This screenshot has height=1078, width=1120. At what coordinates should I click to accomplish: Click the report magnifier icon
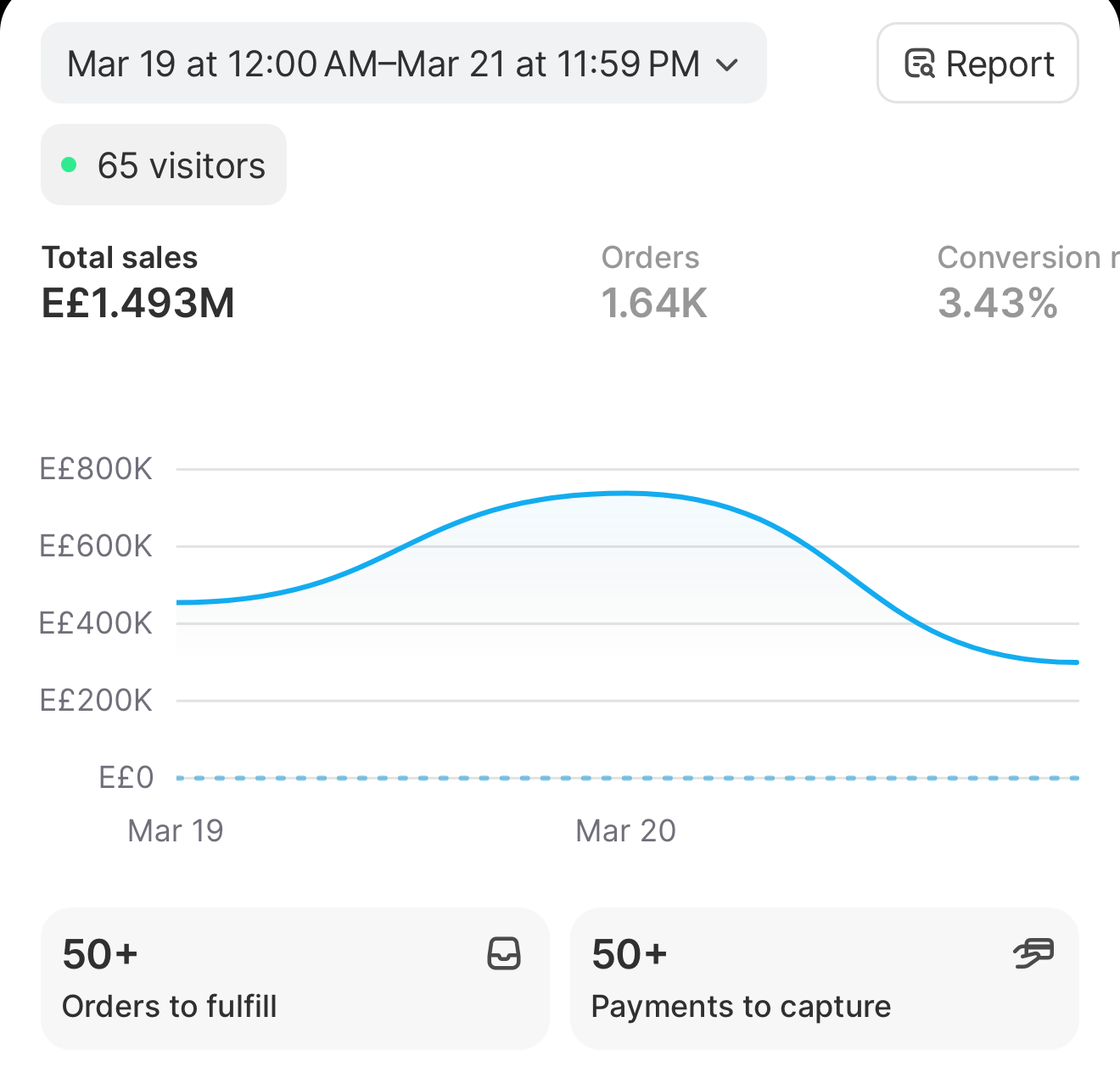click(919, 64)
